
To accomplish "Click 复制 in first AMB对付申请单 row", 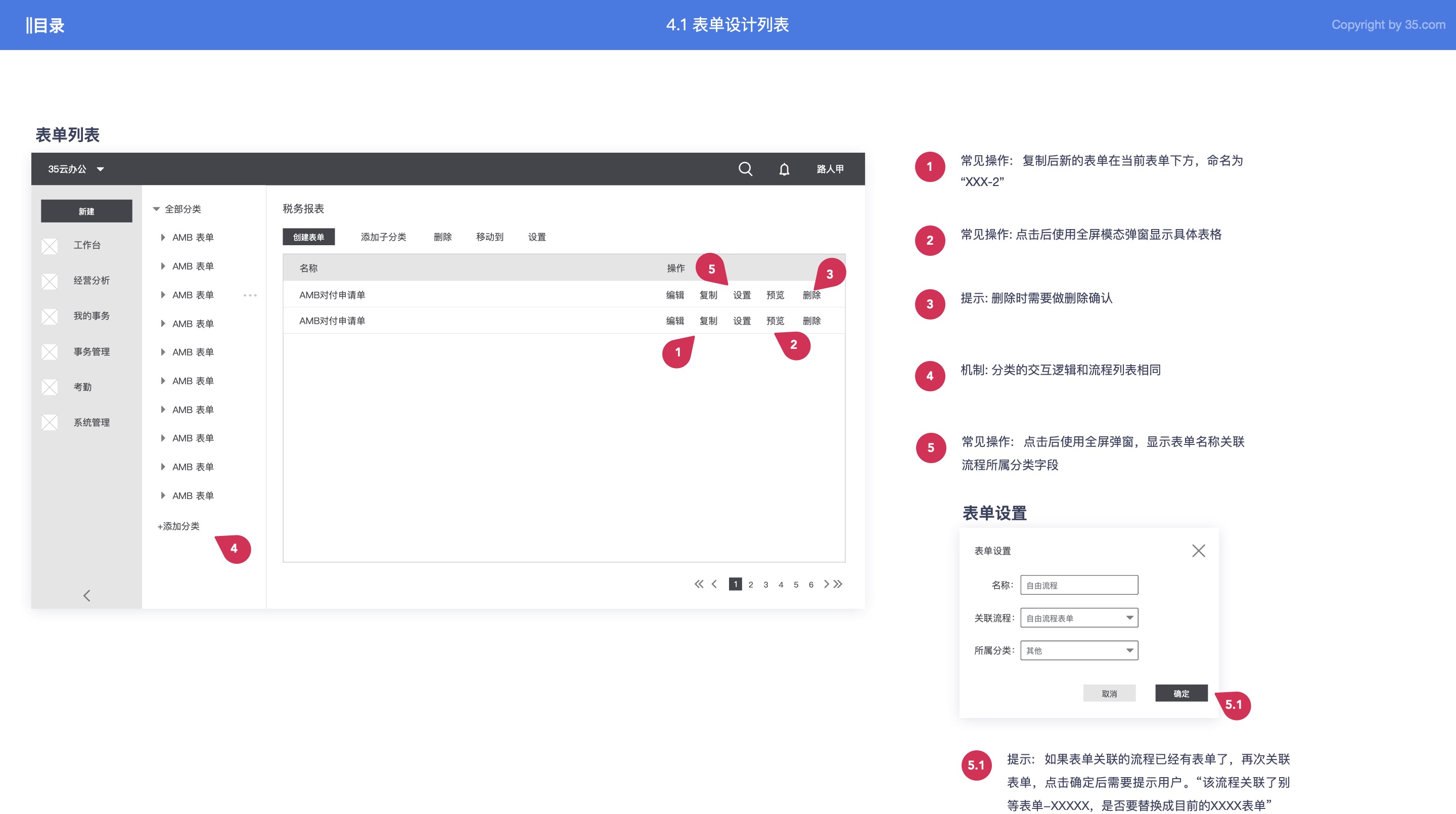I will click(708, 295).
